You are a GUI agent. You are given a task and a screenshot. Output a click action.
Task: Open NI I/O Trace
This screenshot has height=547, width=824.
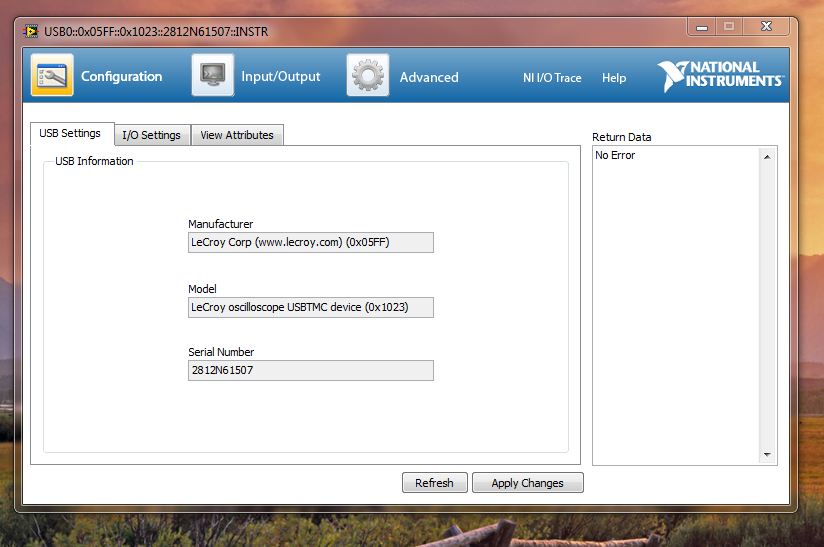[x=552, y=78]
